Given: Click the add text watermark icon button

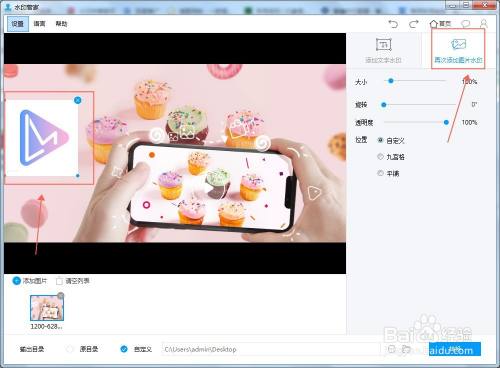Looking at the screenshot, I should click(383, 51).
